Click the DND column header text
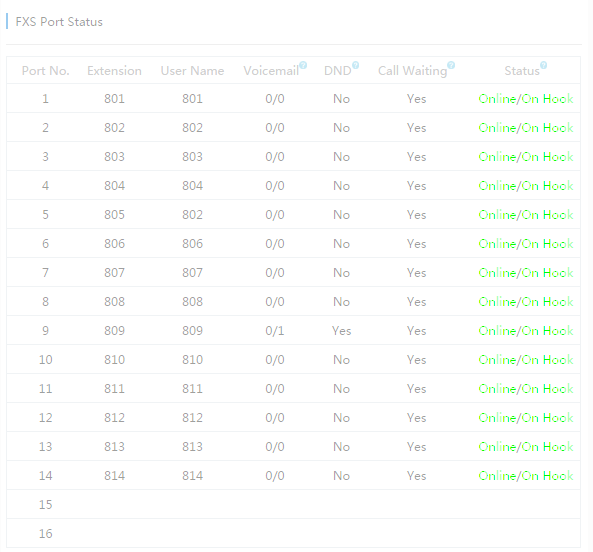593x552 pixels. pyautogui.click(x=338, y=71)
